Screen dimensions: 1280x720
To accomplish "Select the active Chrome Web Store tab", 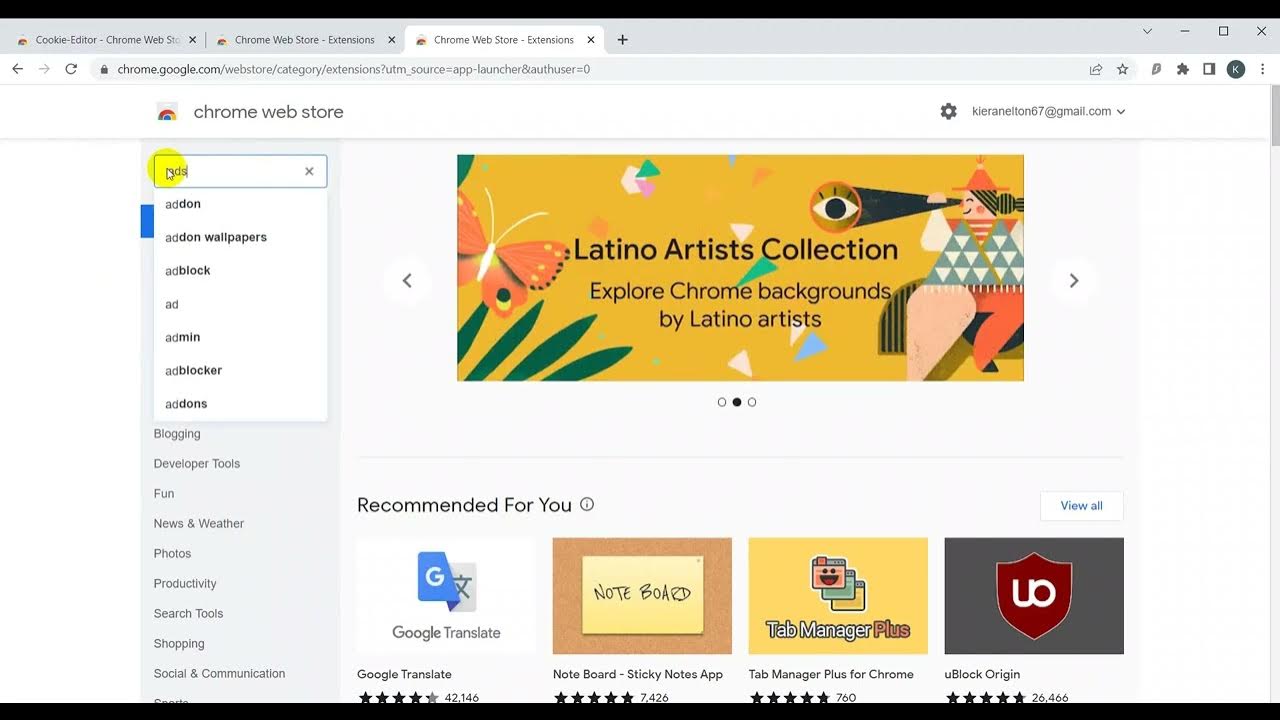I will (x=504, y=40).
